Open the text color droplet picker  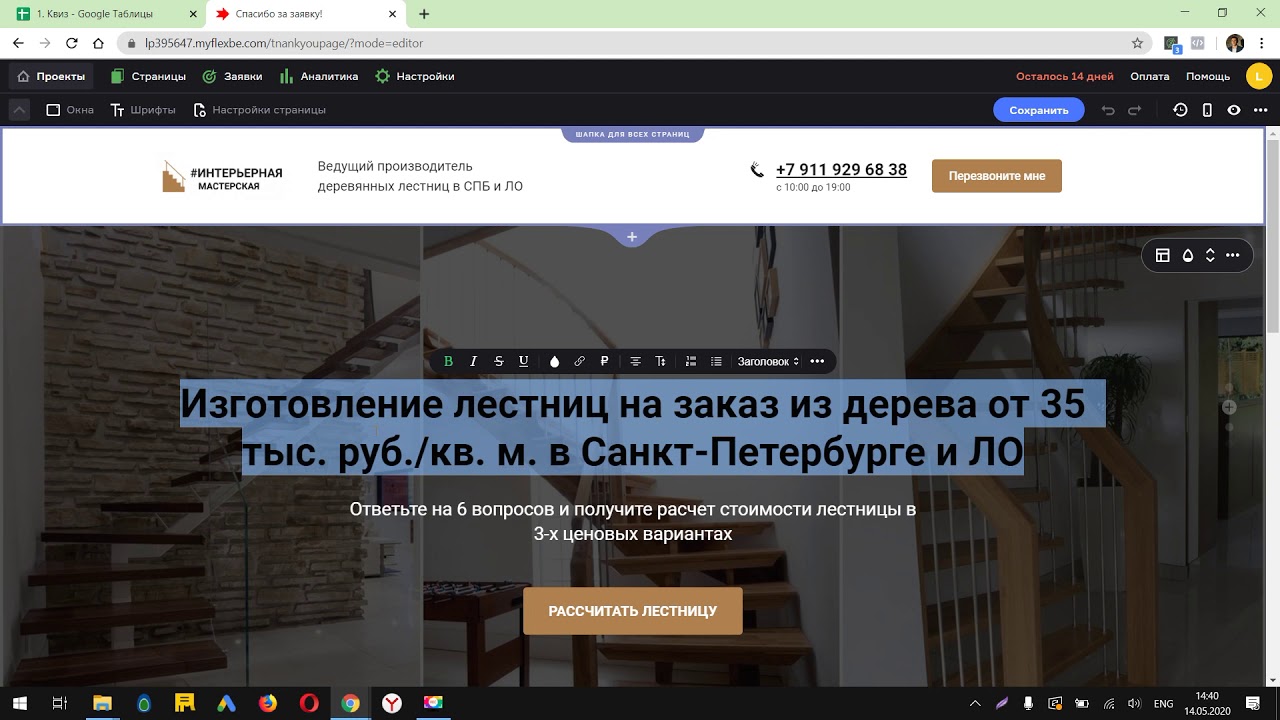tap(554, 361)
